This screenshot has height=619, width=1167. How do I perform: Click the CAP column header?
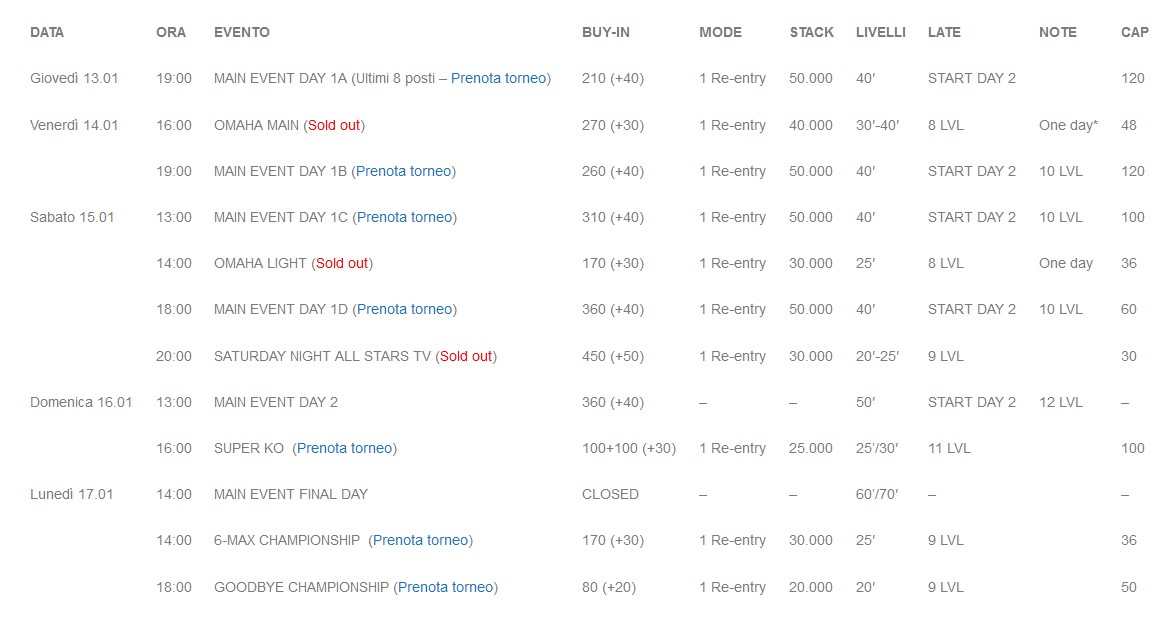click(1135, 32)
